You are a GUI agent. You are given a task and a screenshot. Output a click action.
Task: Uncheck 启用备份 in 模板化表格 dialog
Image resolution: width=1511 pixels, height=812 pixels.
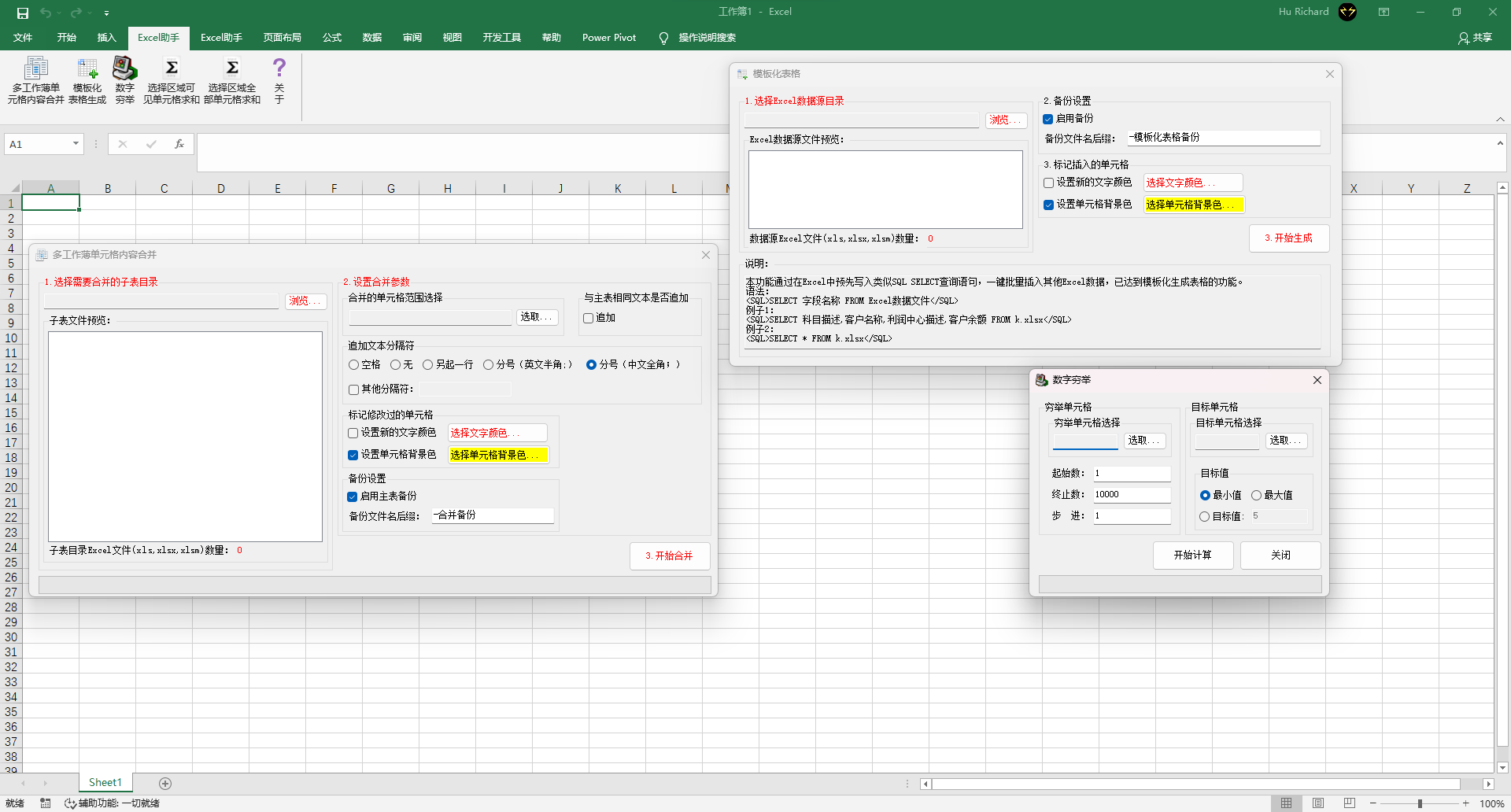coord(1047,119)
